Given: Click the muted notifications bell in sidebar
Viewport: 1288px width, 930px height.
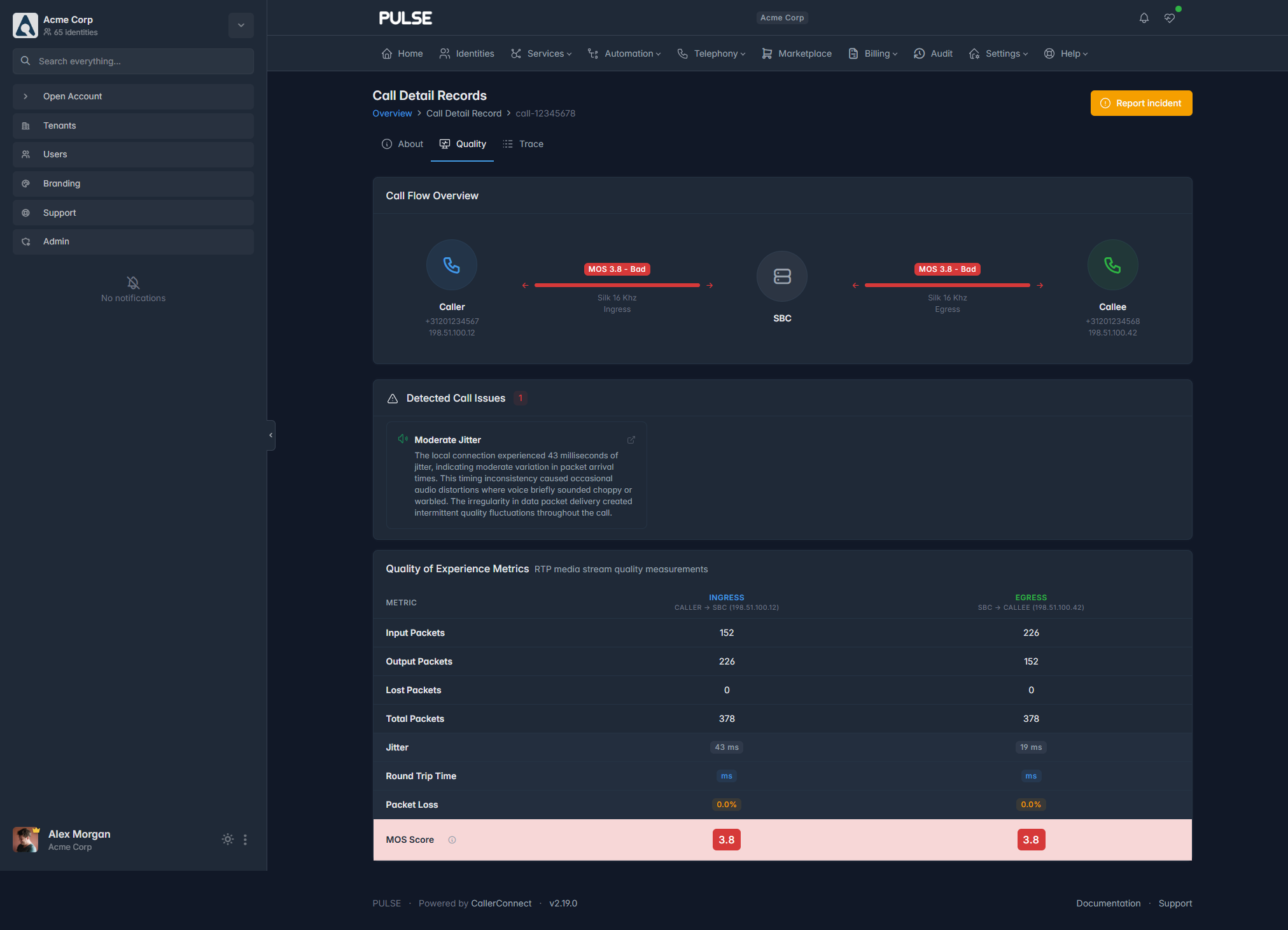Looking at the screenshot, I should (x=132, y=282).
